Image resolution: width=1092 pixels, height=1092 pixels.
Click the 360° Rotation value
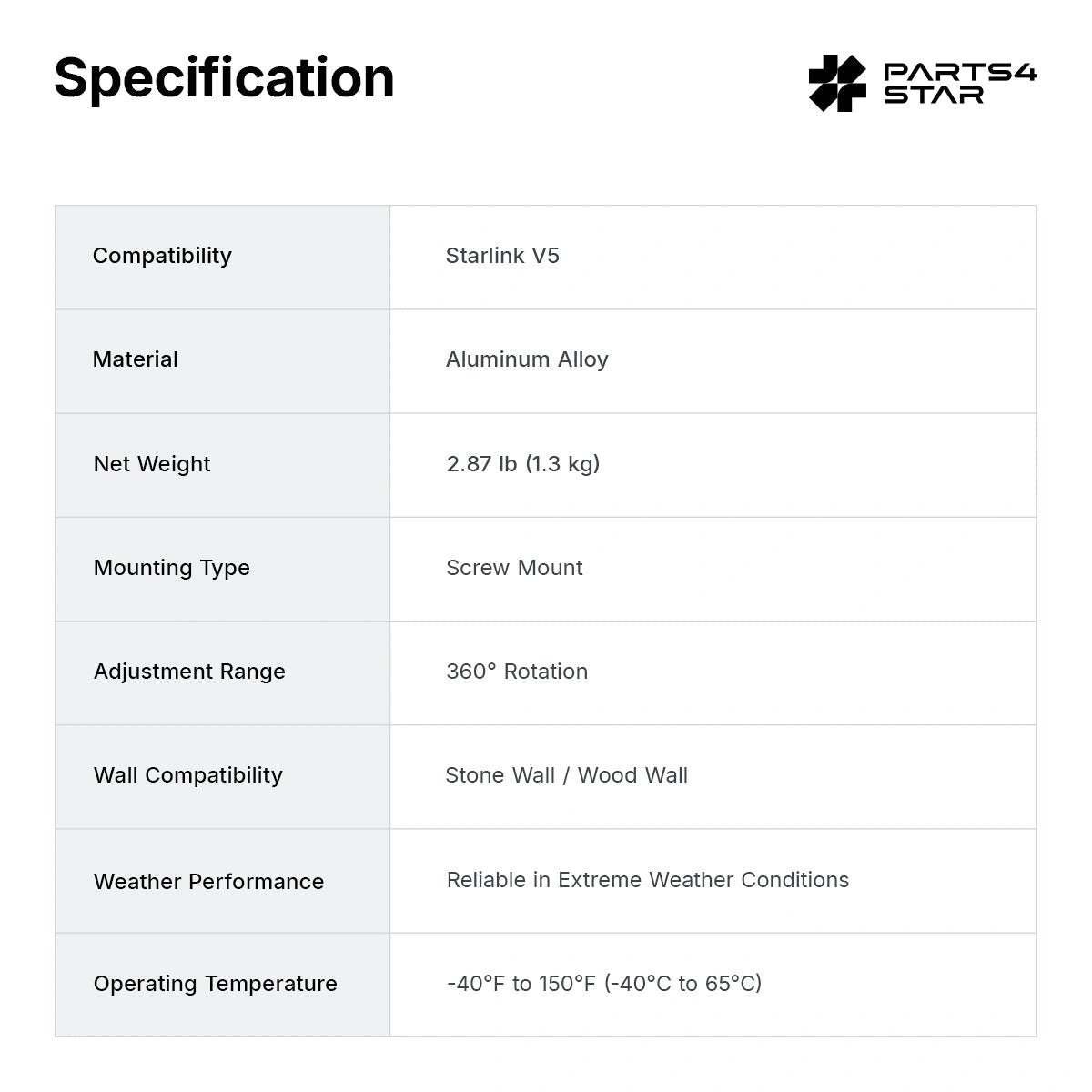517,672
